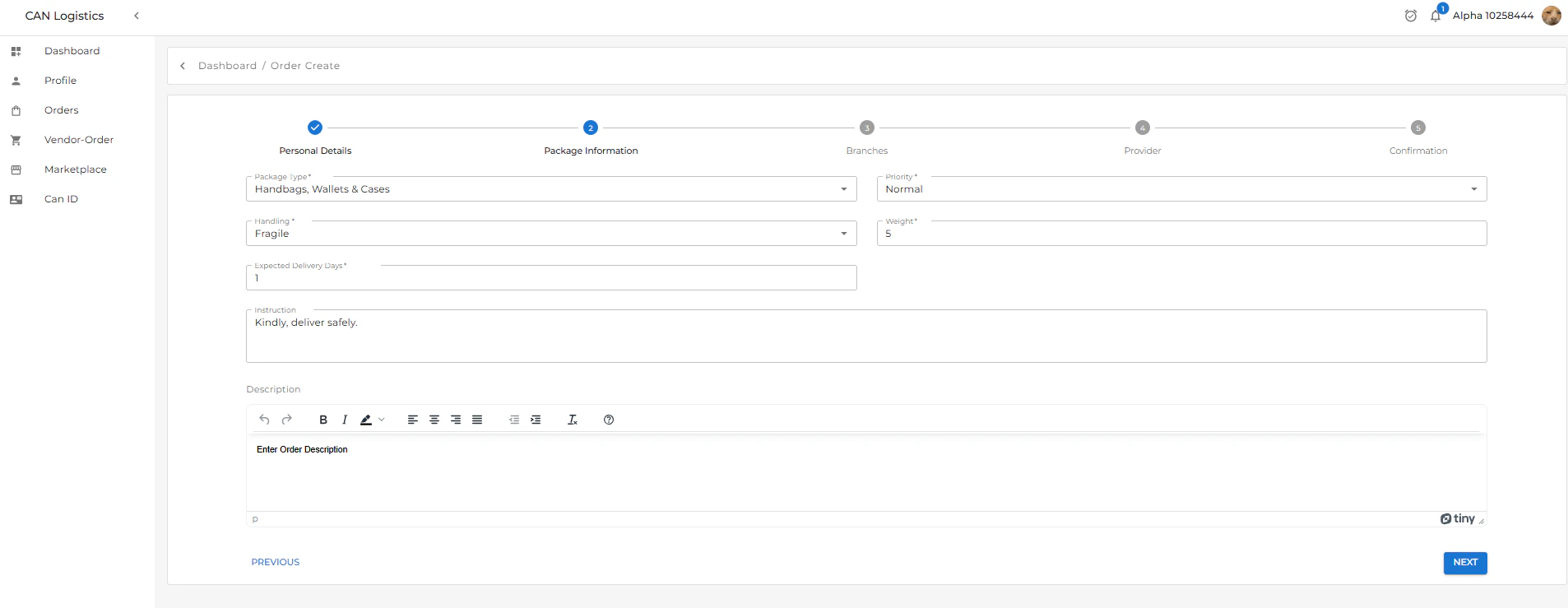
Task: Go to the Personal Details step
Action: (315, 137)
